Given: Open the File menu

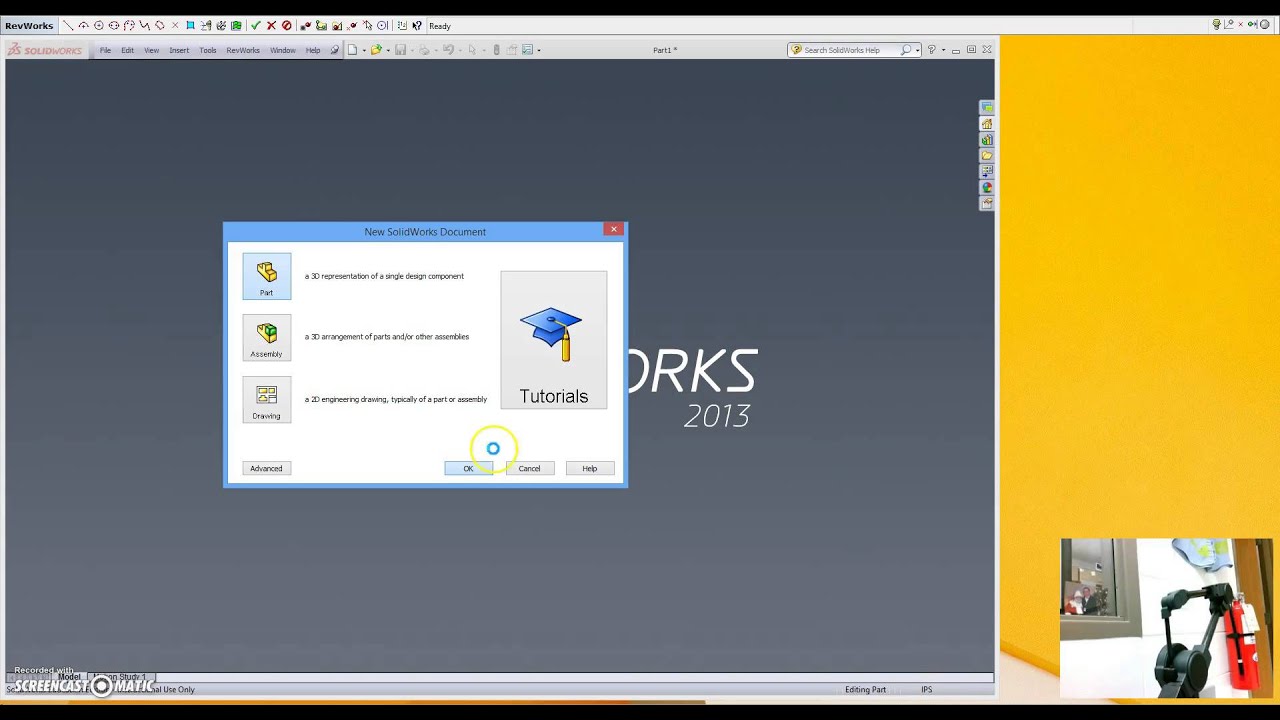Looking at the screenshot, I should 105,50.
